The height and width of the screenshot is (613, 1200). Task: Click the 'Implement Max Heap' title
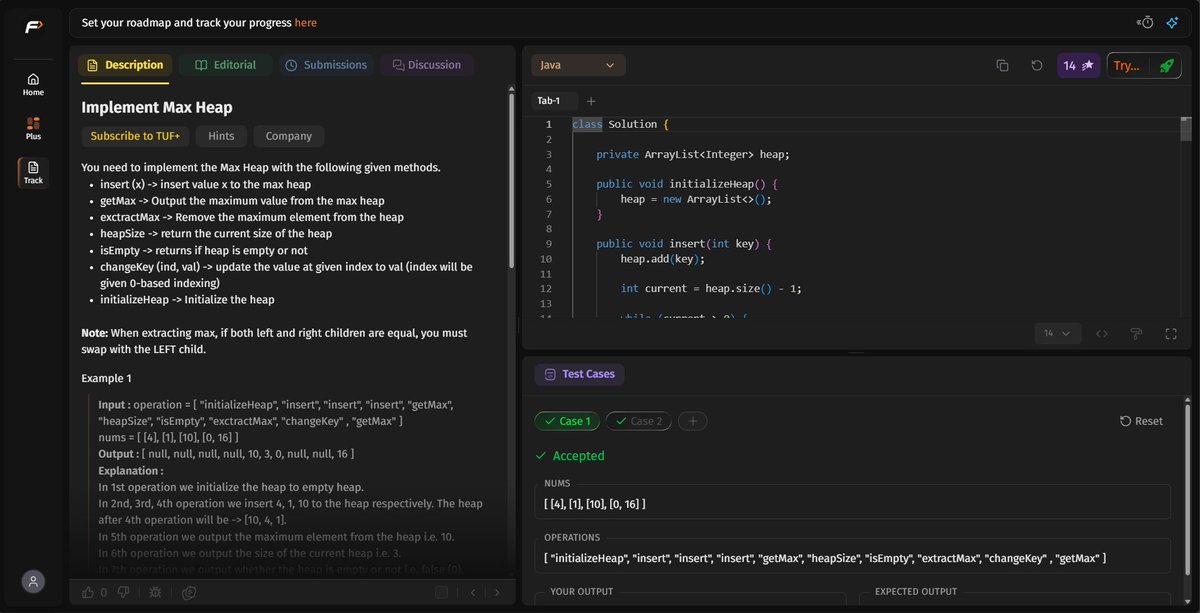(157, 107)
